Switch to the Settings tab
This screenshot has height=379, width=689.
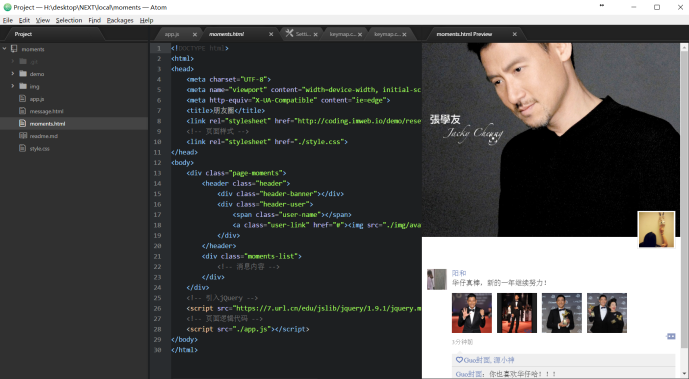(x=303, y=34)
